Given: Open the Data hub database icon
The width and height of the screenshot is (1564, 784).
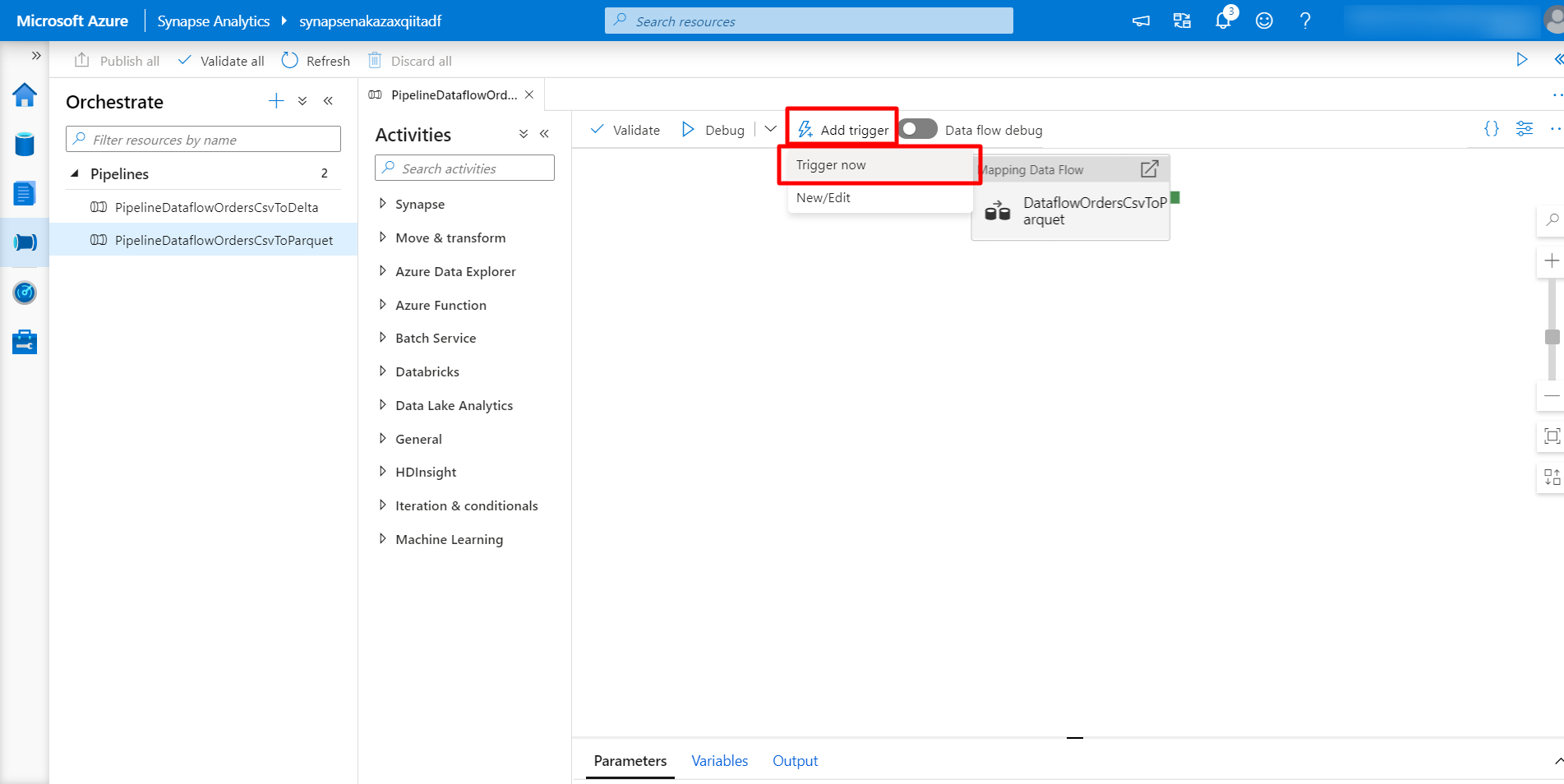Looking at the screenshot, I should [x=25, y=145].
